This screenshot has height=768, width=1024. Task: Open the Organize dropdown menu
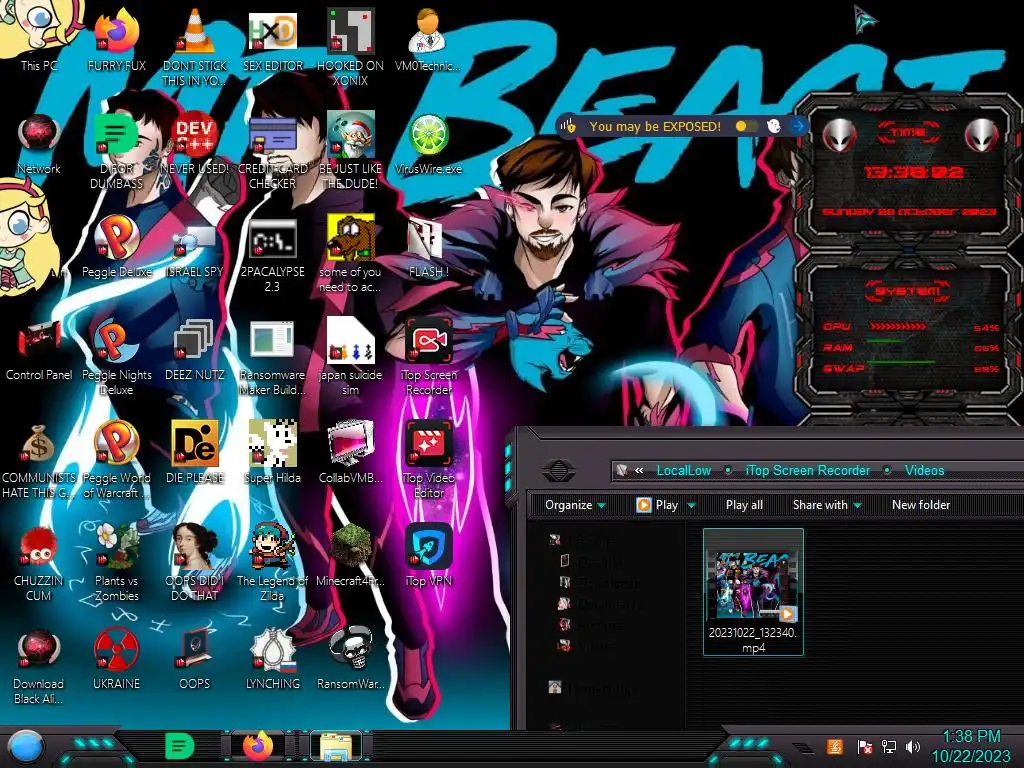coord(575,505)
